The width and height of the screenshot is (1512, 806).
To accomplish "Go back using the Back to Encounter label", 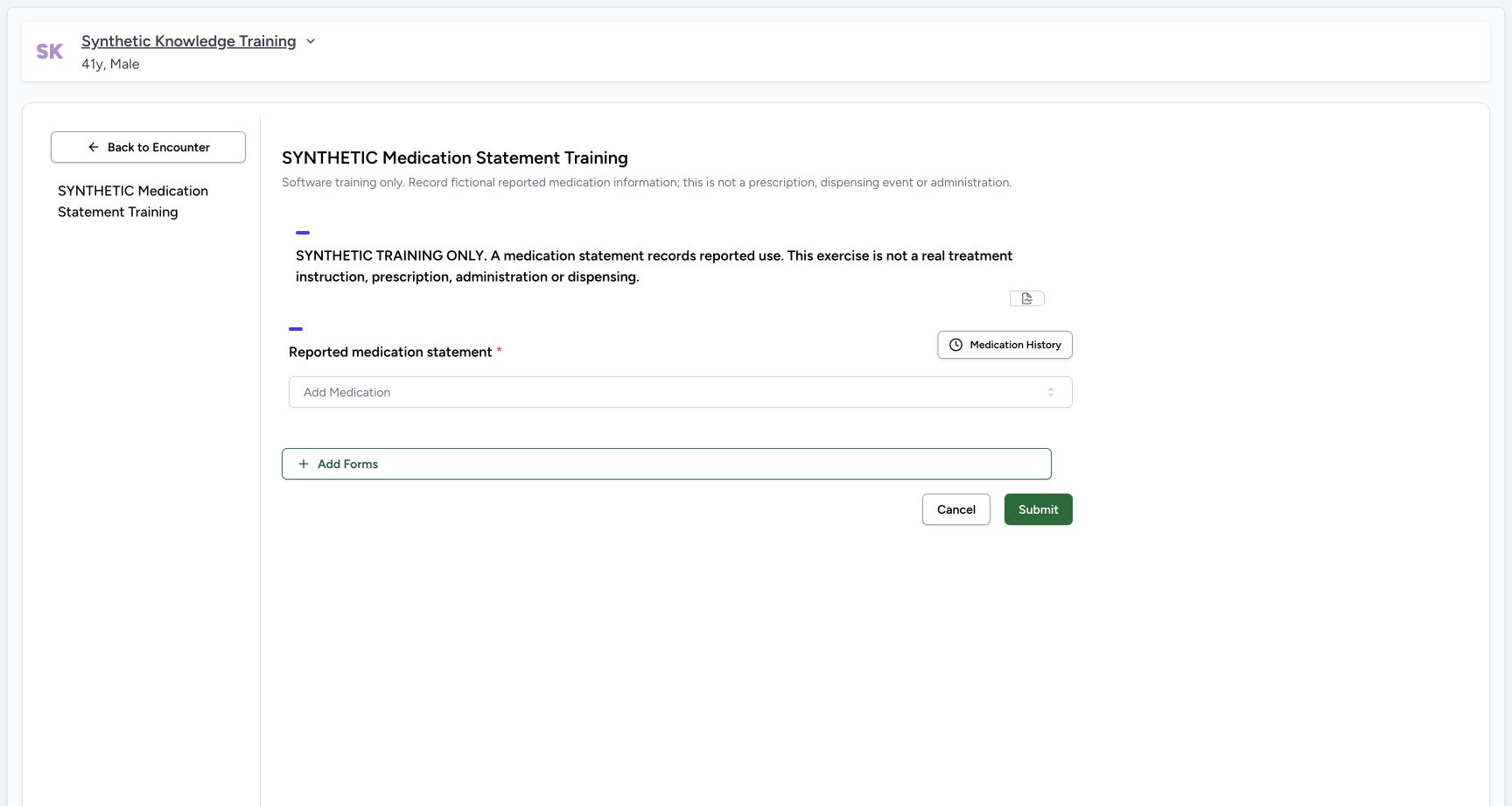I will pyautogui.click(x=158, y=147).
